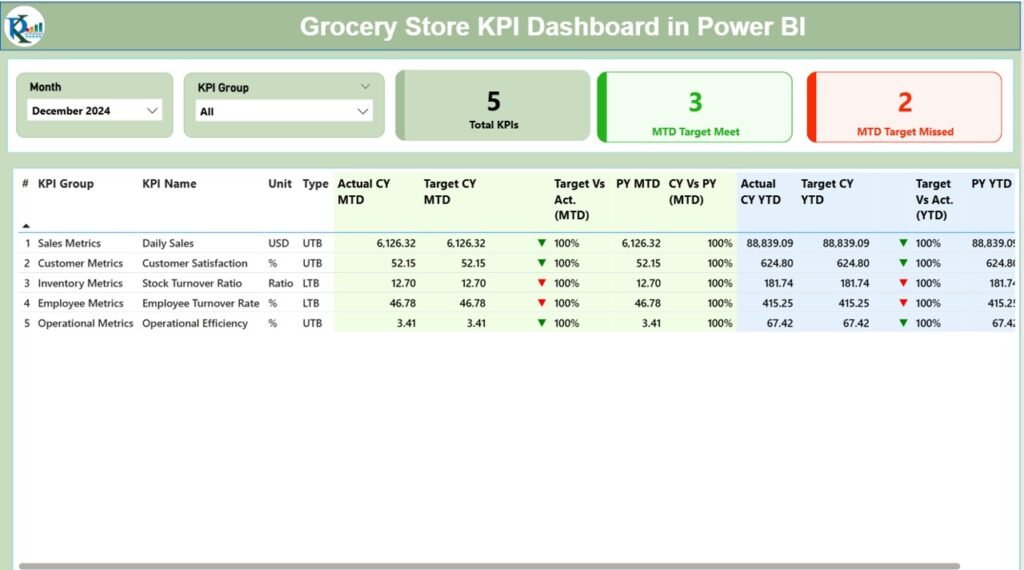Click the horizontal scrollbar at the bottom
This screenshot has width=1024, height=570.
(x=489, y=566)
